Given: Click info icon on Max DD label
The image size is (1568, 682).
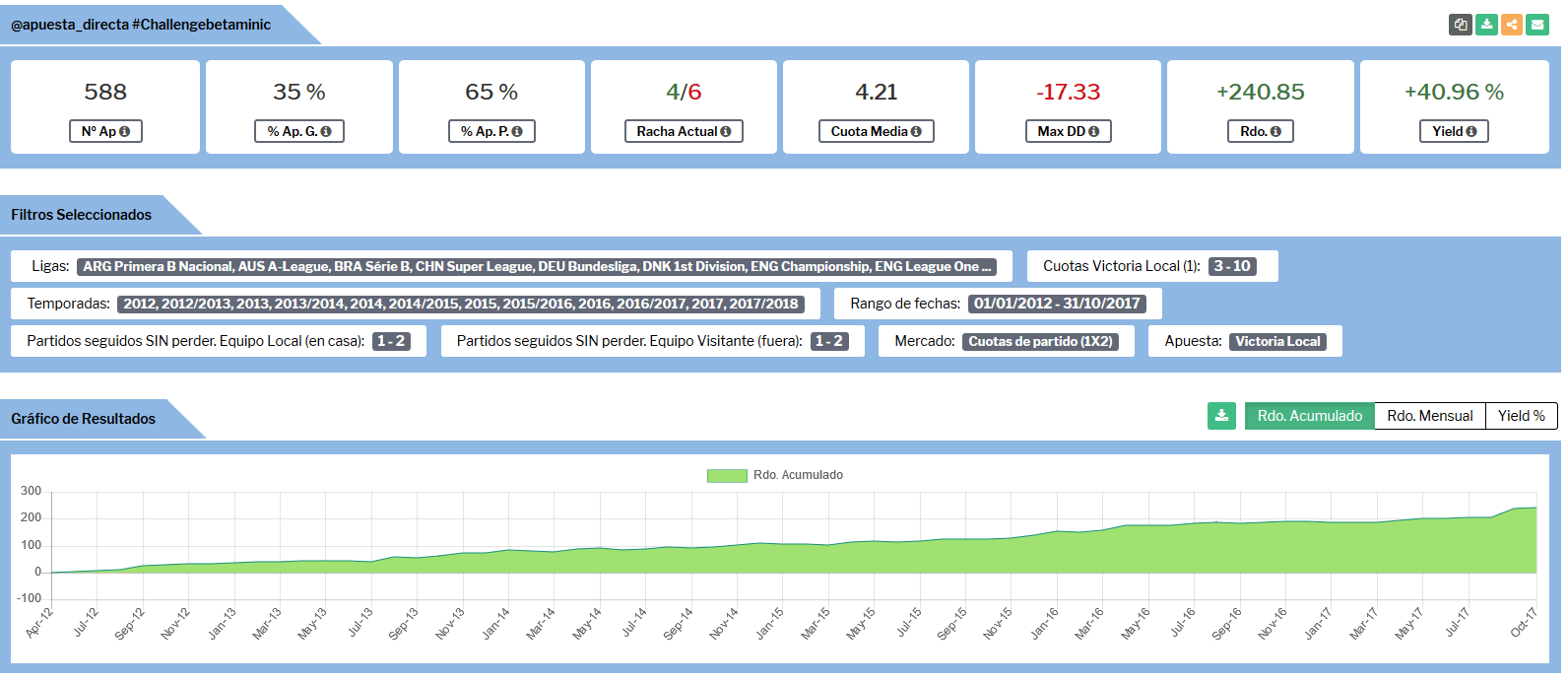Looking at the screenshot, I should (1093, 132).
